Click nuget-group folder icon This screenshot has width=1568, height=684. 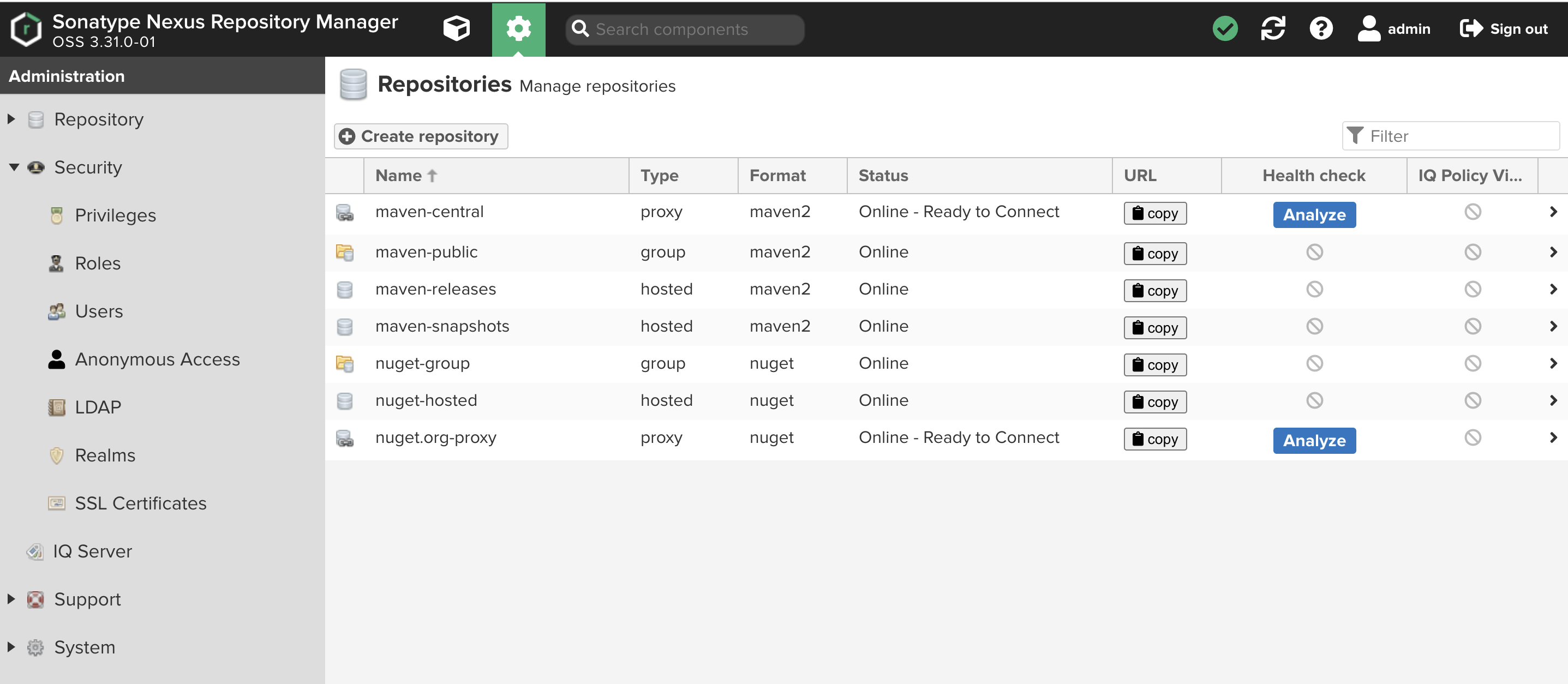344,363
